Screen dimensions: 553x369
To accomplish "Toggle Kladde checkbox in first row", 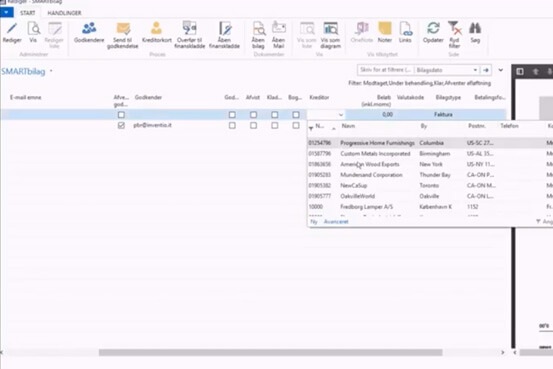I will pyautogui.click(x=274, y=115).
